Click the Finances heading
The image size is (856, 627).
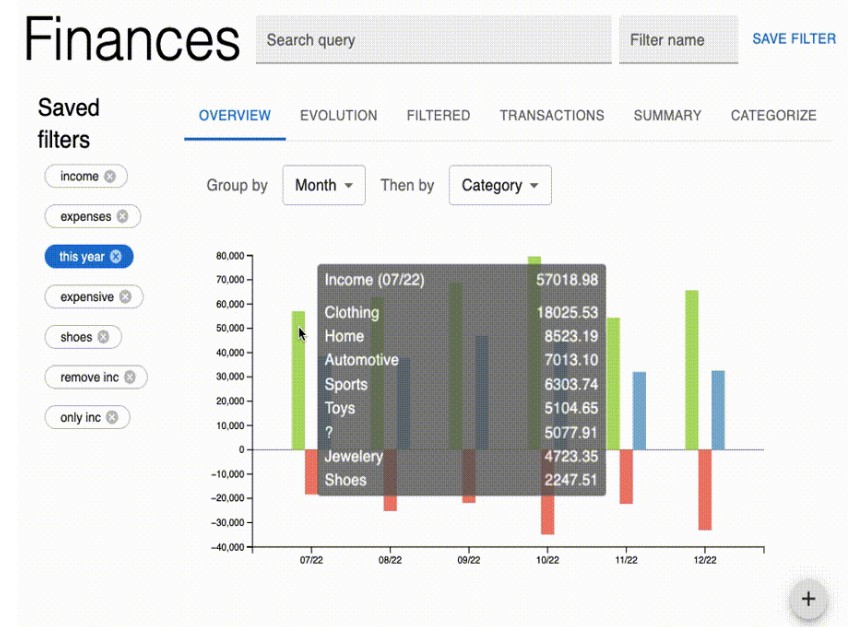[x=133, y=42]
